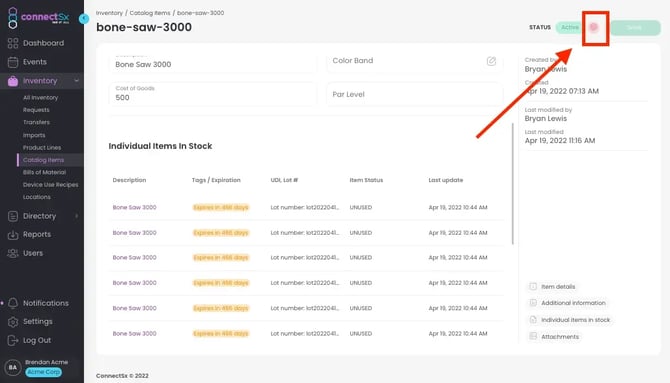Open Bills of Material

[x=44, y=172]
